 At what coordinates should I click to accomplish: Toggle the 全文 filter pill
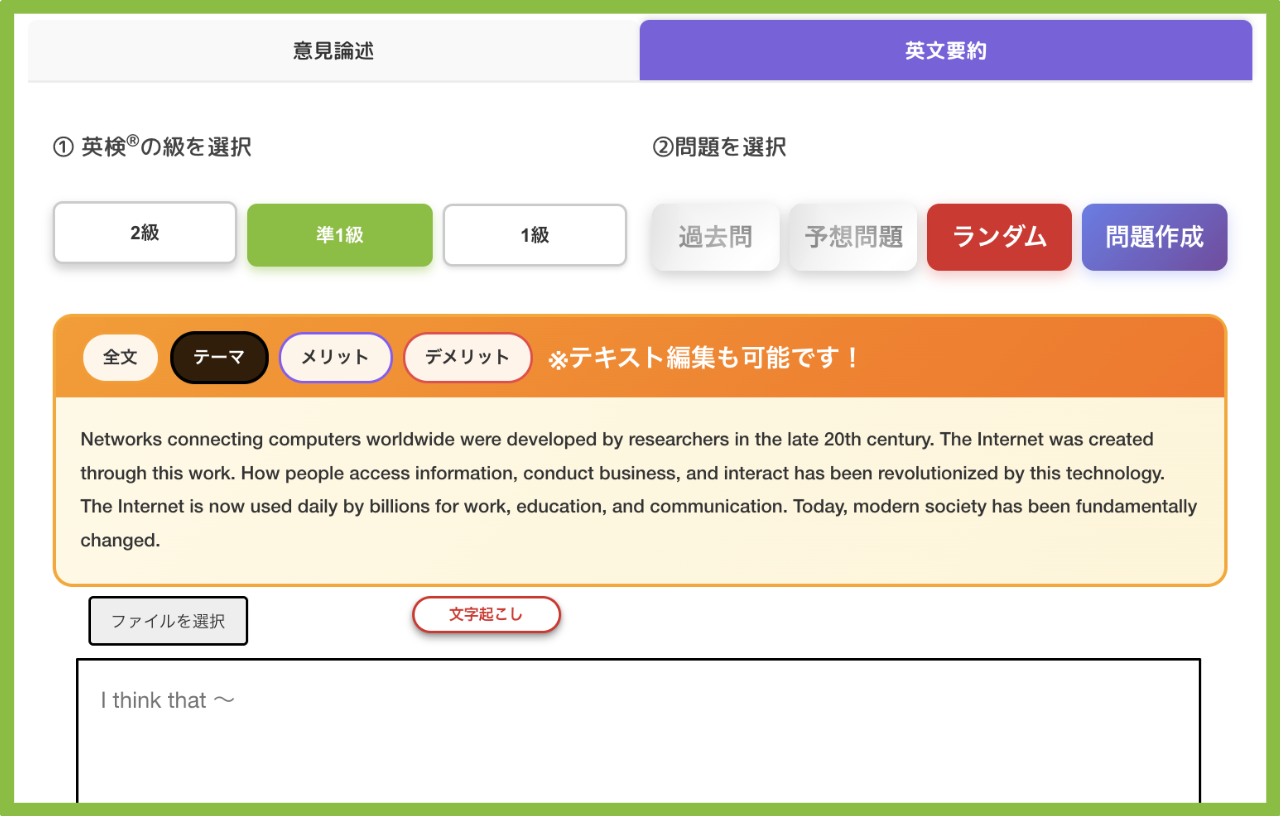coord(120,357)
